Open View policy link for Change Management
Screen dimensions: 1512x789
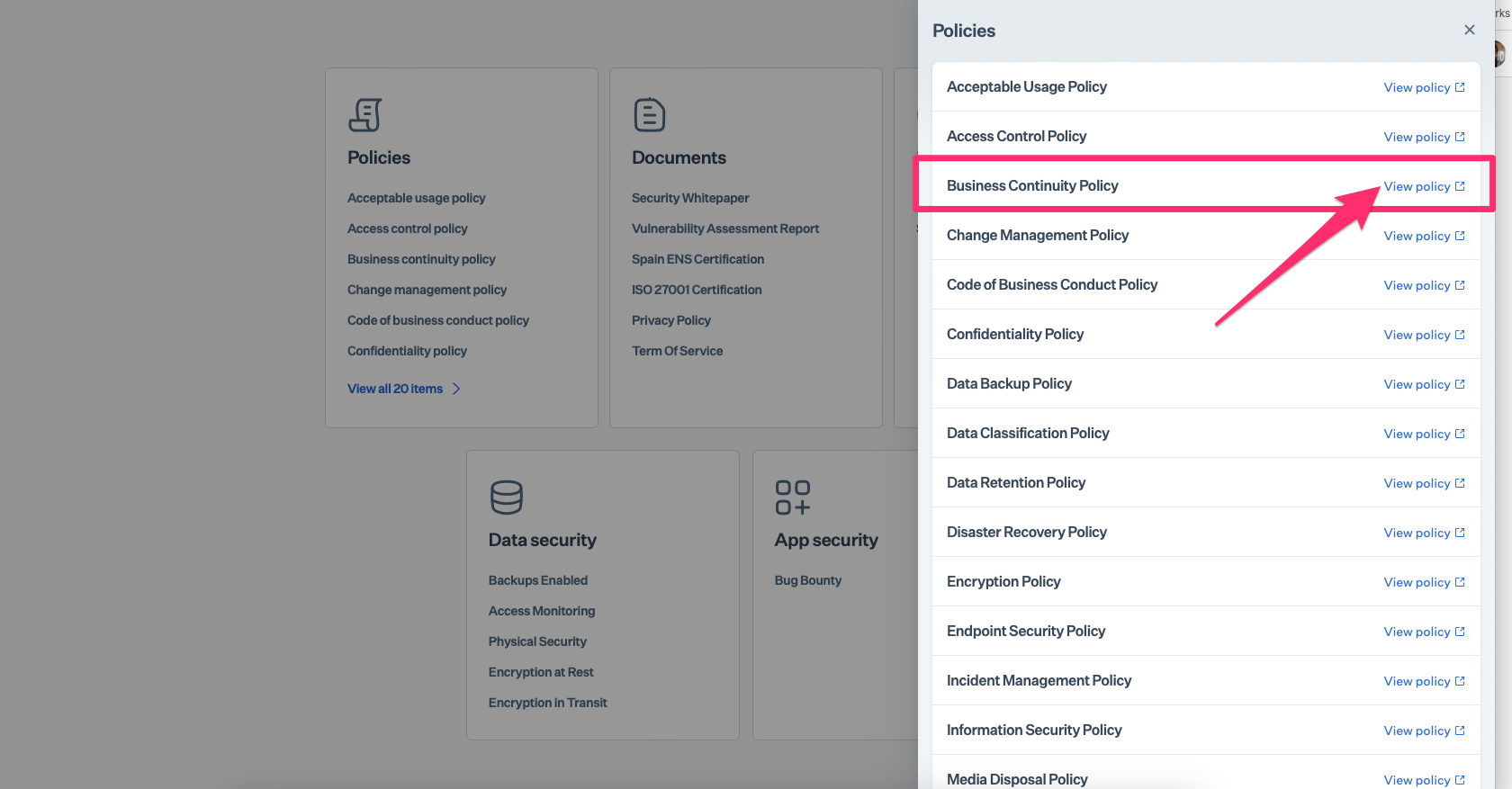pos(1417,236)
